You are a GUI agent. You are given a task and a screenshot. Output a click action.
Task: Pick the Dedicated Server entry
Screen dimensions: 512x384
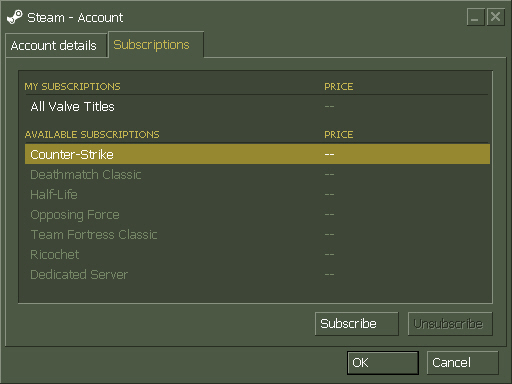[257, 274]
